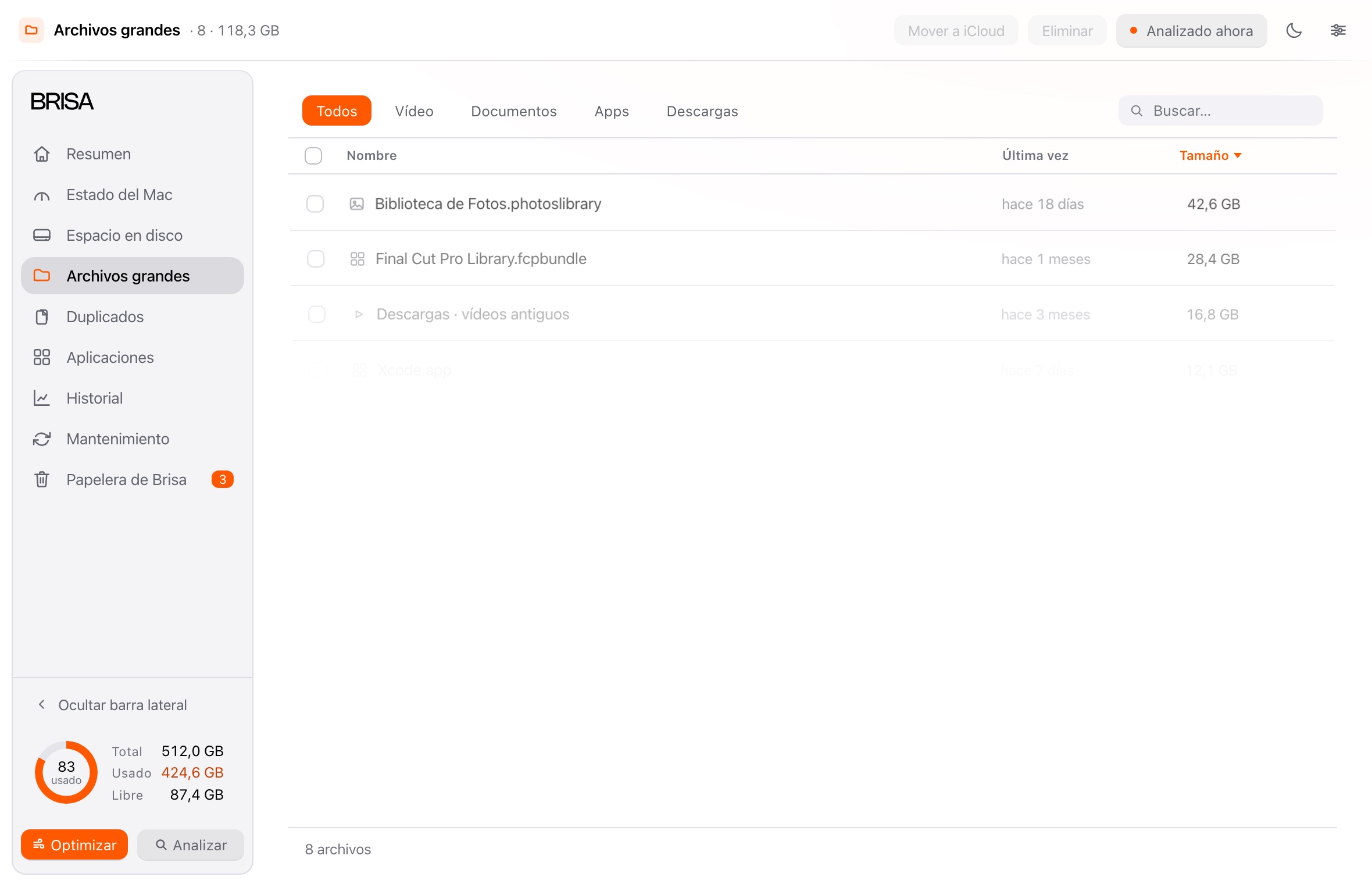This screenshot has height=884, width=1372.
Task: Select the Todos filter tab
Action: 337,110
